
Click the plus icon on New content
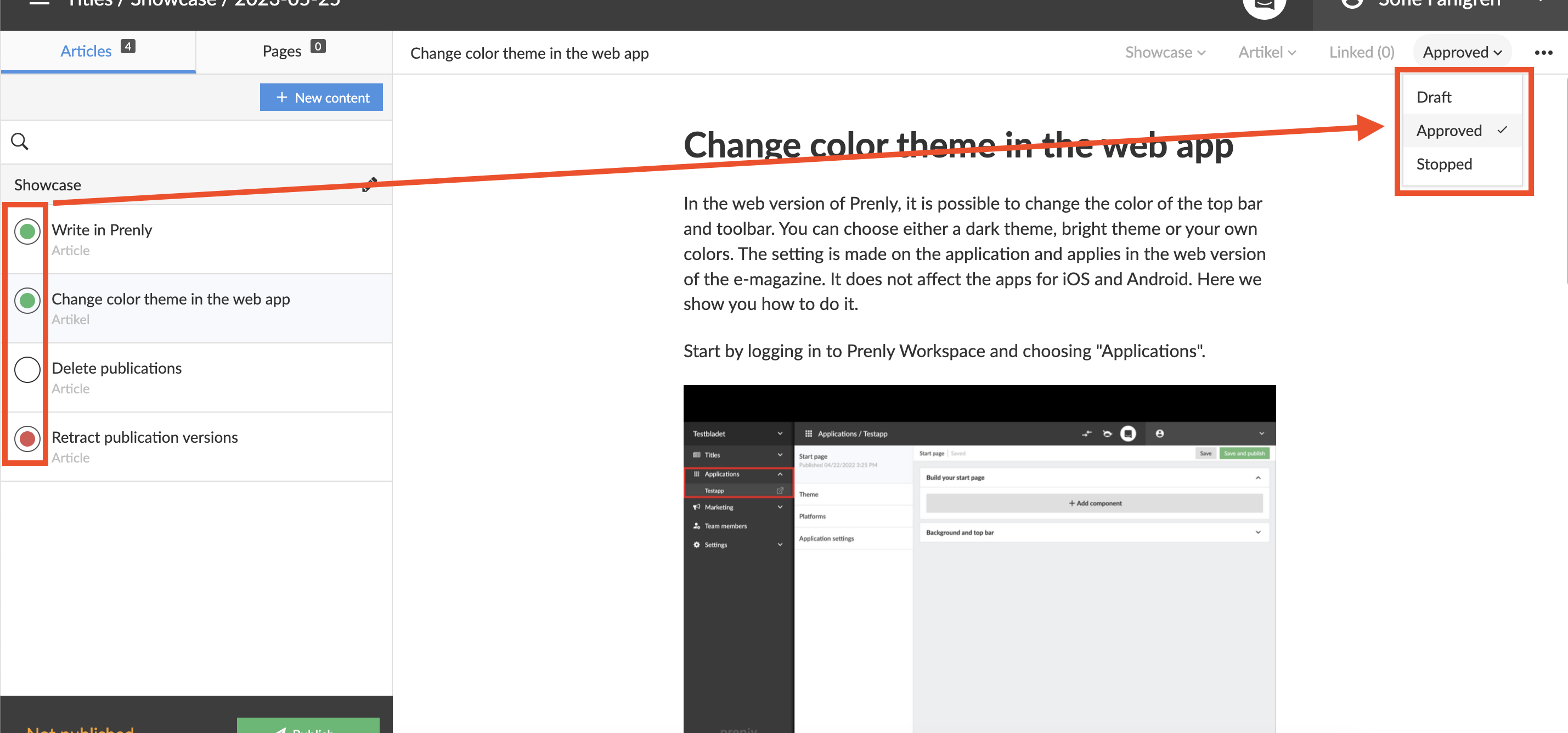pyautogui.click(x=281, y=98)
